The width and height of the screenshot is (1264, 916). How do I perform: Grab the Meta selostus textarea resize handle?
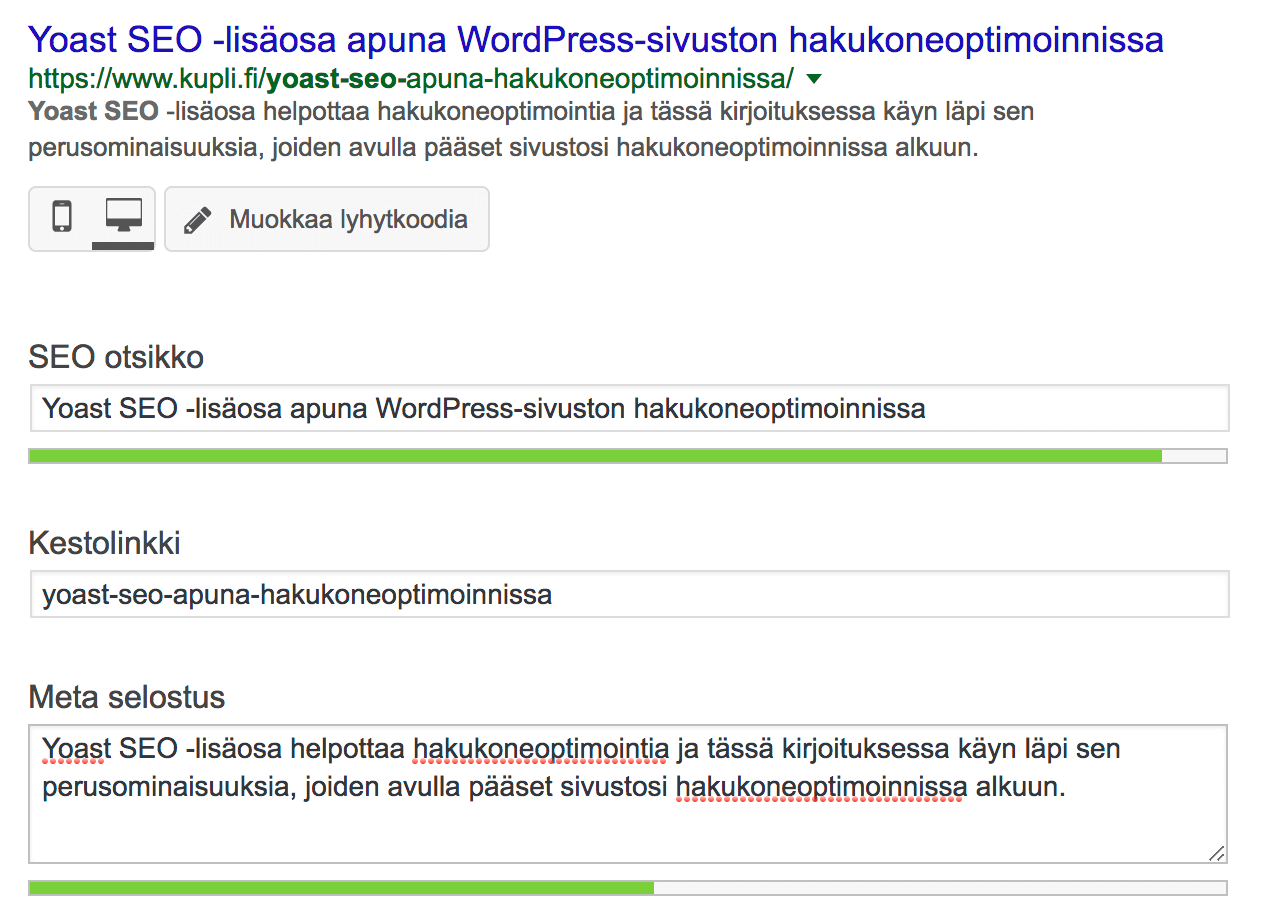[x=1216, y=852]
